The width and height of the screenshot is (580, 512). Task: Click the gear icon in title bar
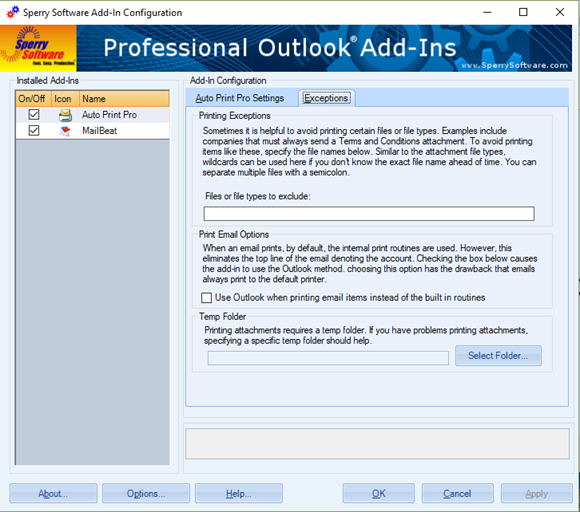(x=13, y=12)
